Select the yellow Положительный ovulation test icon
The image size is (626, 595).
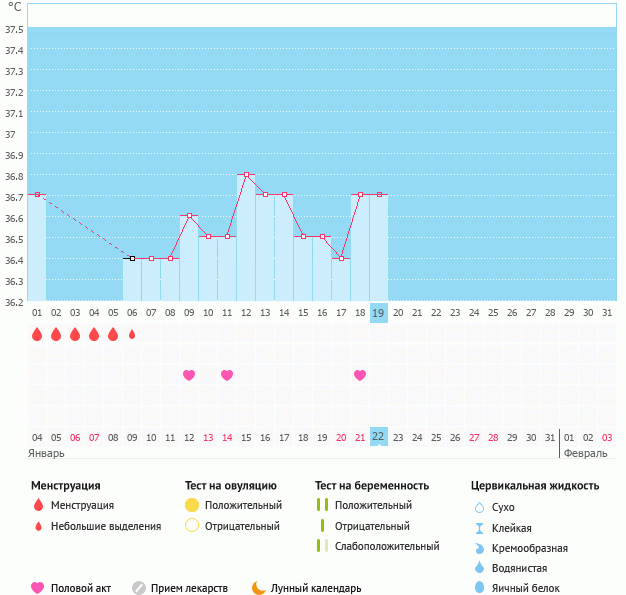(x=192, y=505)
